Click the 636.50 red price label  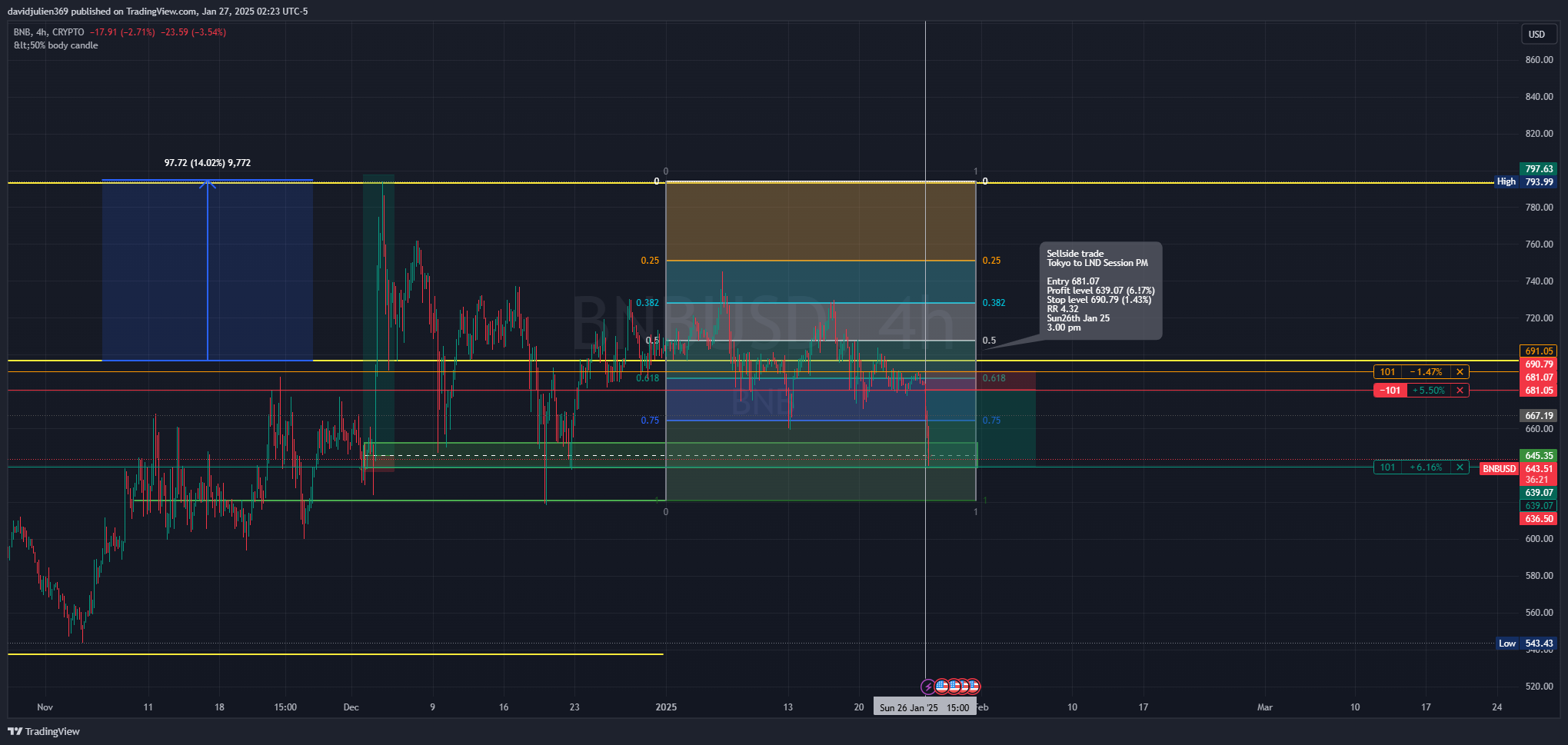1539,519
